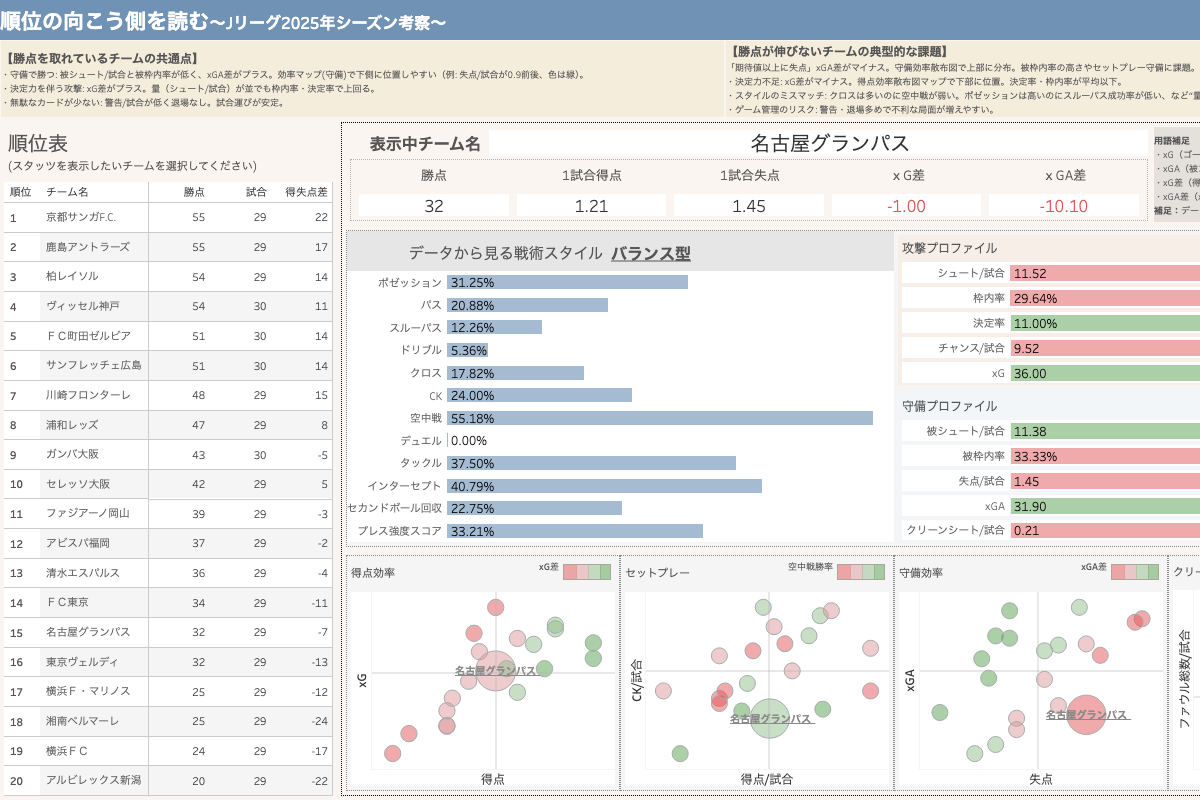Click 名古屋グランパス bubble in 守備効率 chart
This screenshot has height=800, width=1200.
click(1086, 714)
